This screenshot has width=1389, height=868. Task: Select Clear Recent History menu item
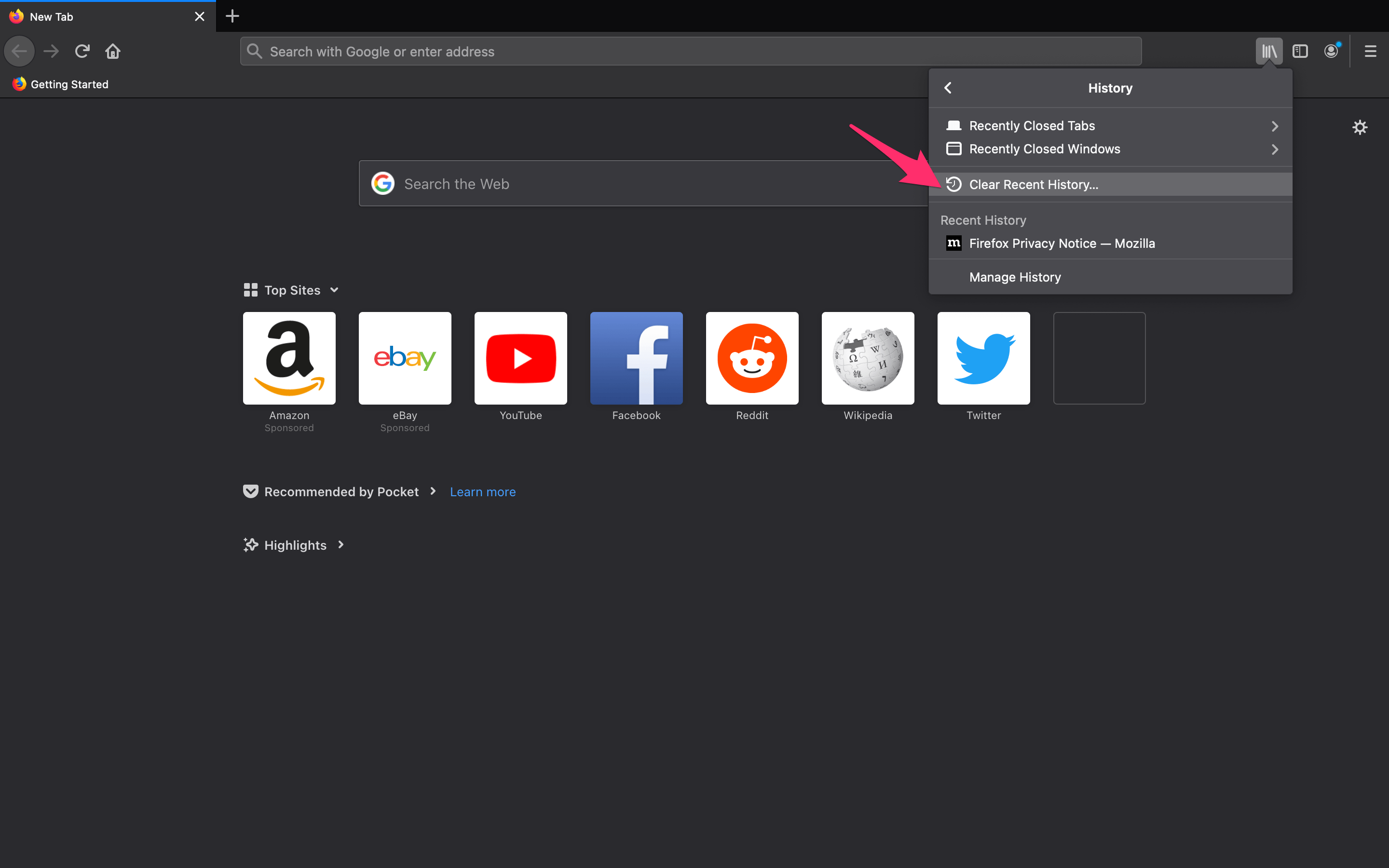pos(1033,185)
